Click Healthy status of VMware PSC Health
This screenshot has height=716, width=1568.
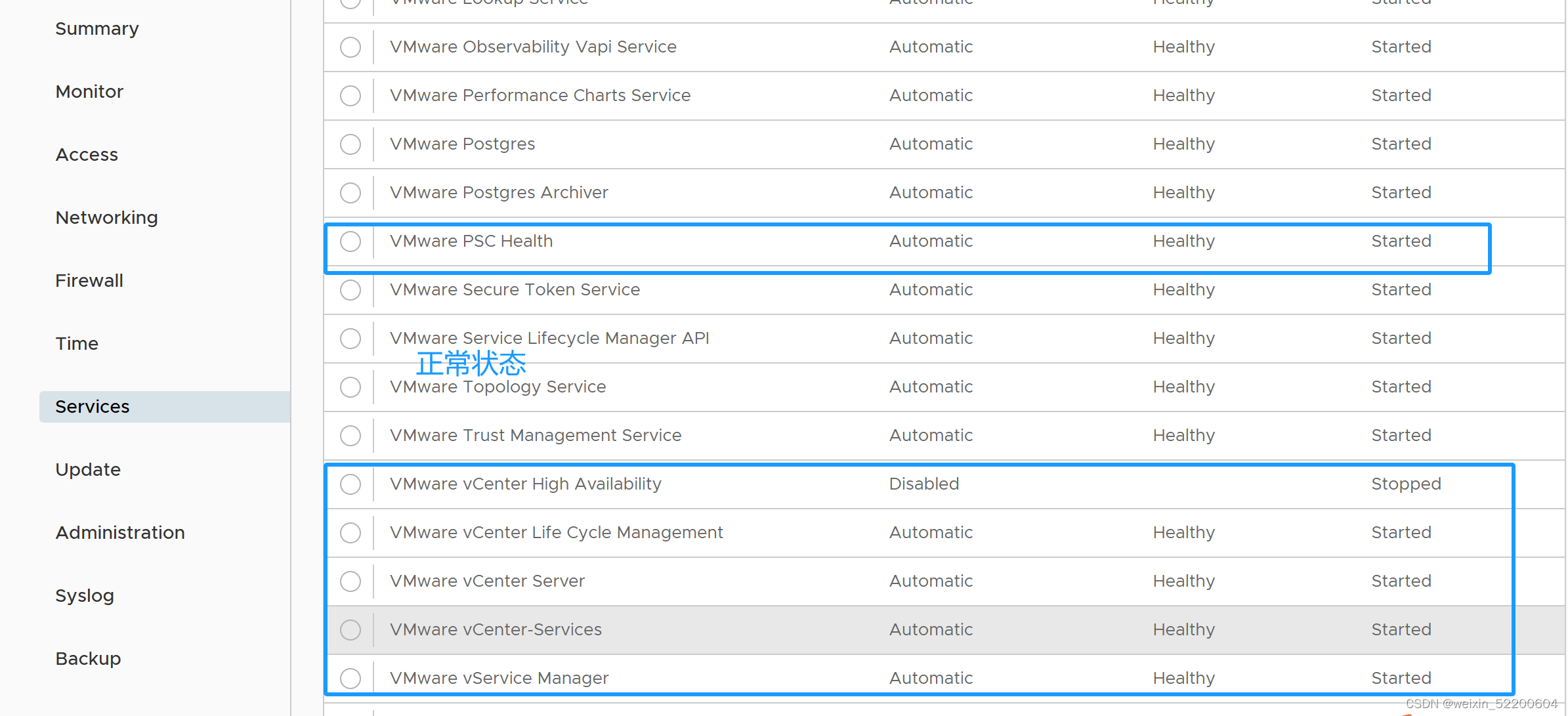[x=1184, y=242]
